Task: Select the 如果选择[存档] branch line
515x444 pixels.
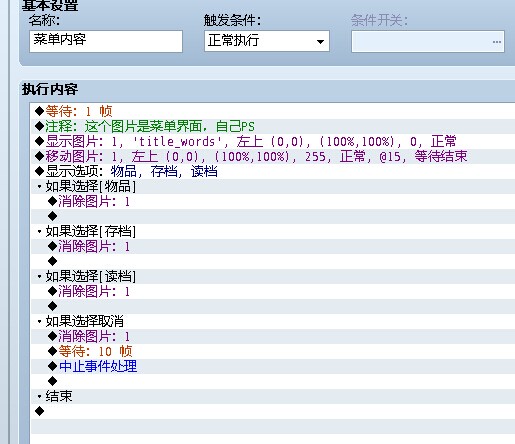Action: click(x=273, y=231)
